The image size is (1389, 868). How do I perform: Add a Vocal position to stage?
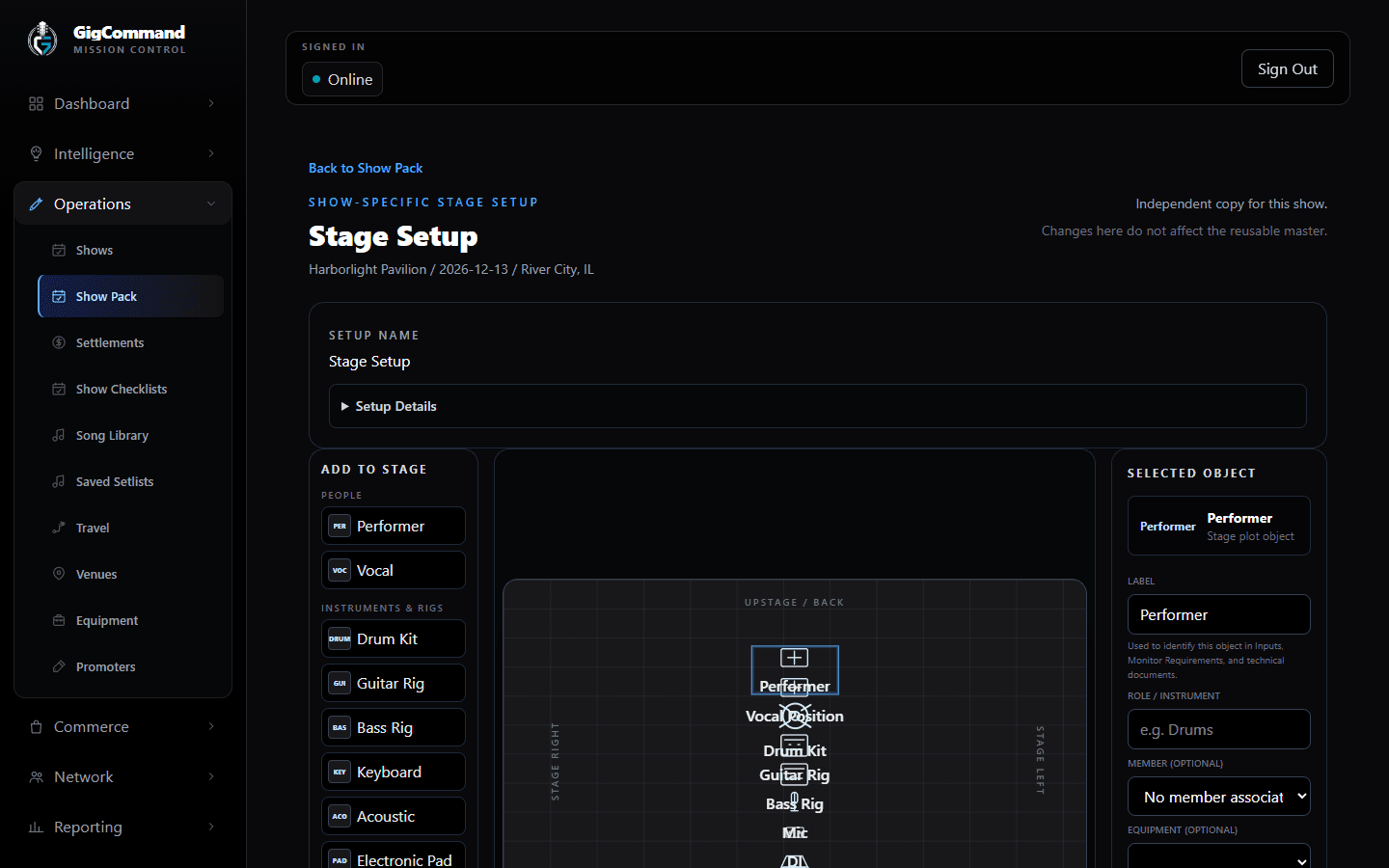(x=394, y=570)
